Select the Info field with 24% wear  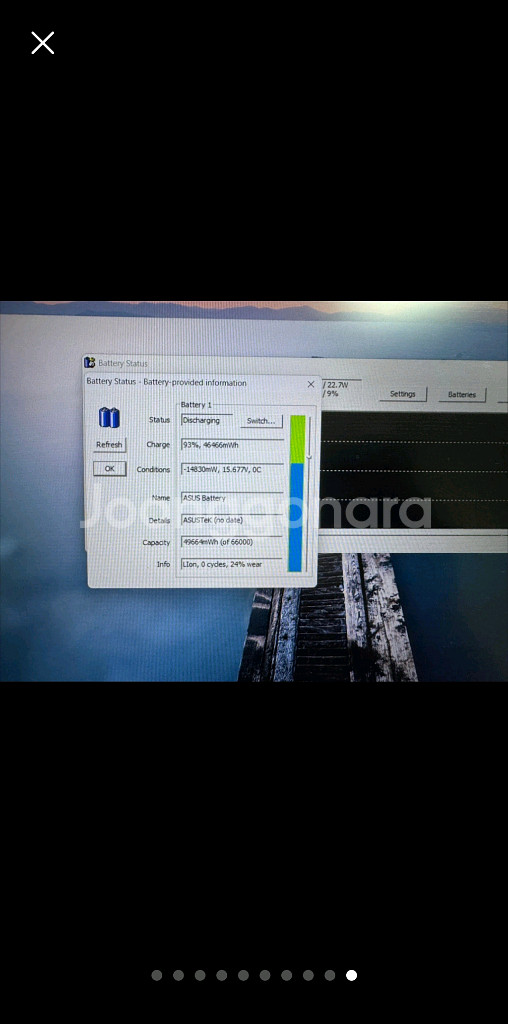(232, 564)
